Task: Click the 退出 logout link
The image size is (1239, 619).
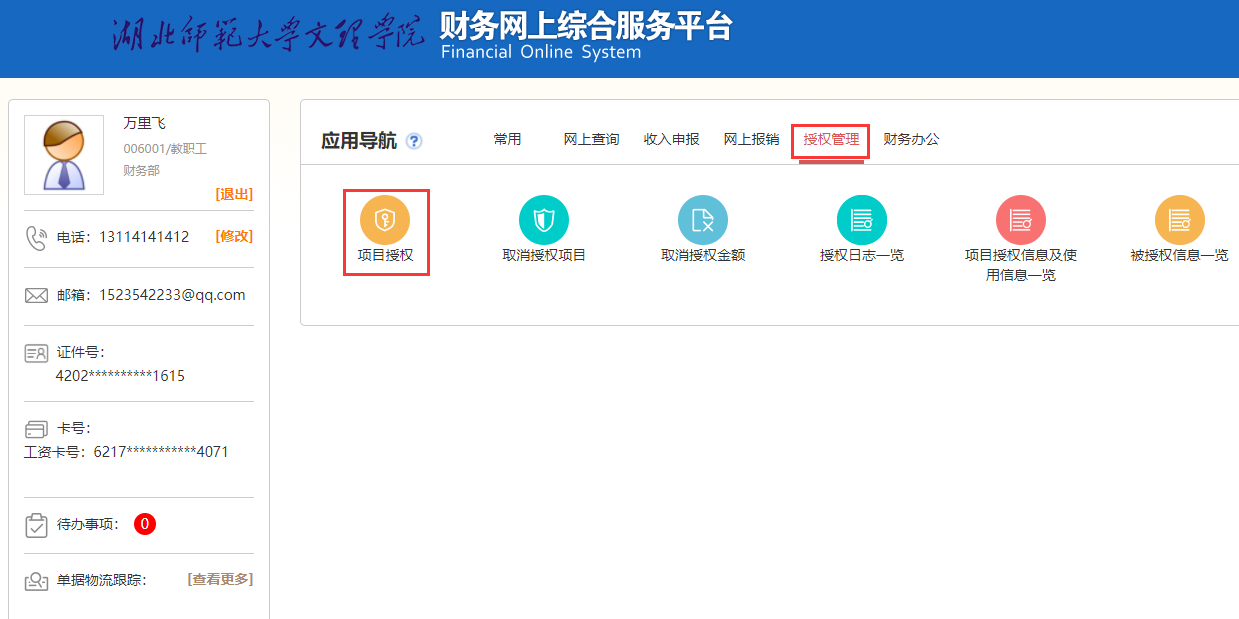Action: [234, 194]
